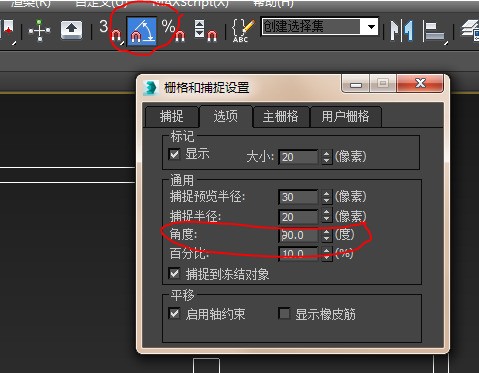The width and height of the screenshot is (479, 373).
Task: Switch to the 捕捉 tab
Action: point(172,117)
